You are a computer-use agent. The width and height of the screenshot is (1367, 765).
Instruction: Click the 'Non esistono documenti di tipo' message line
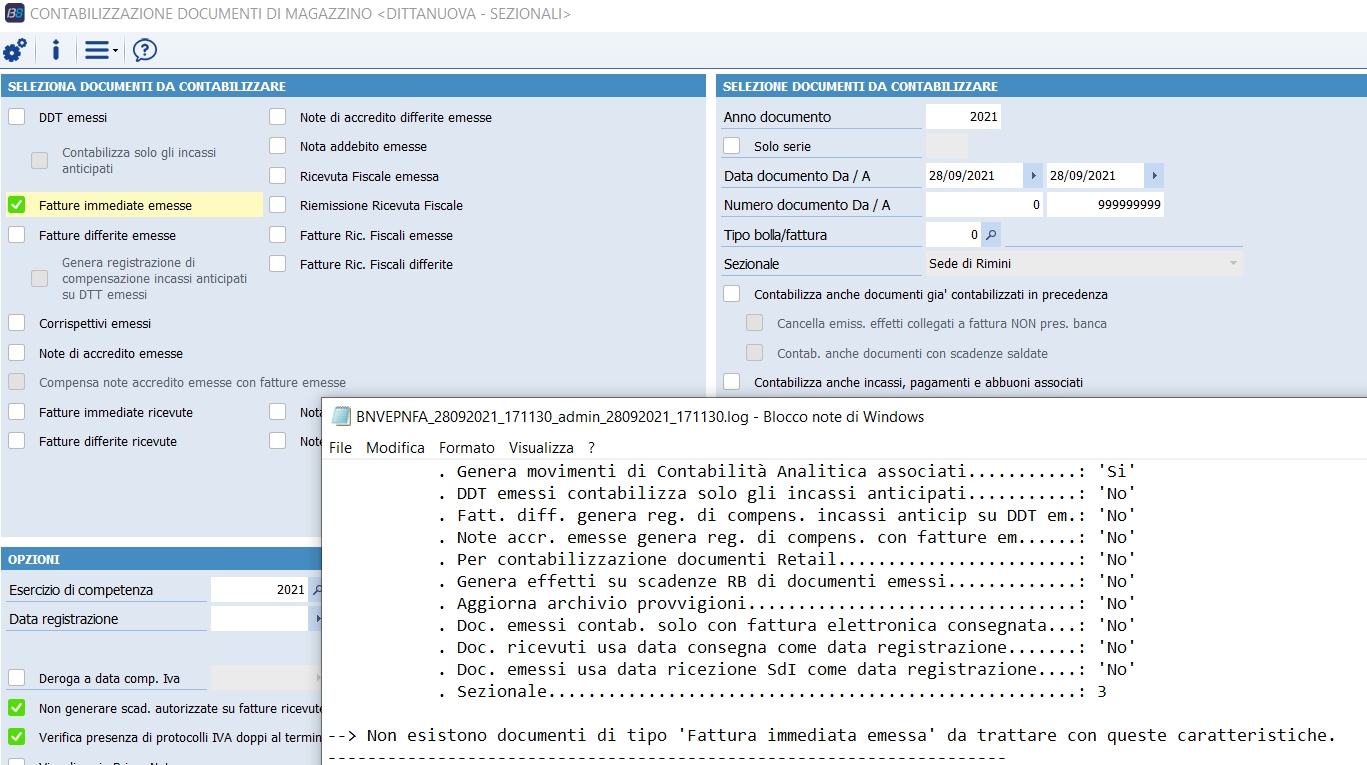click(x=832, y=735)
